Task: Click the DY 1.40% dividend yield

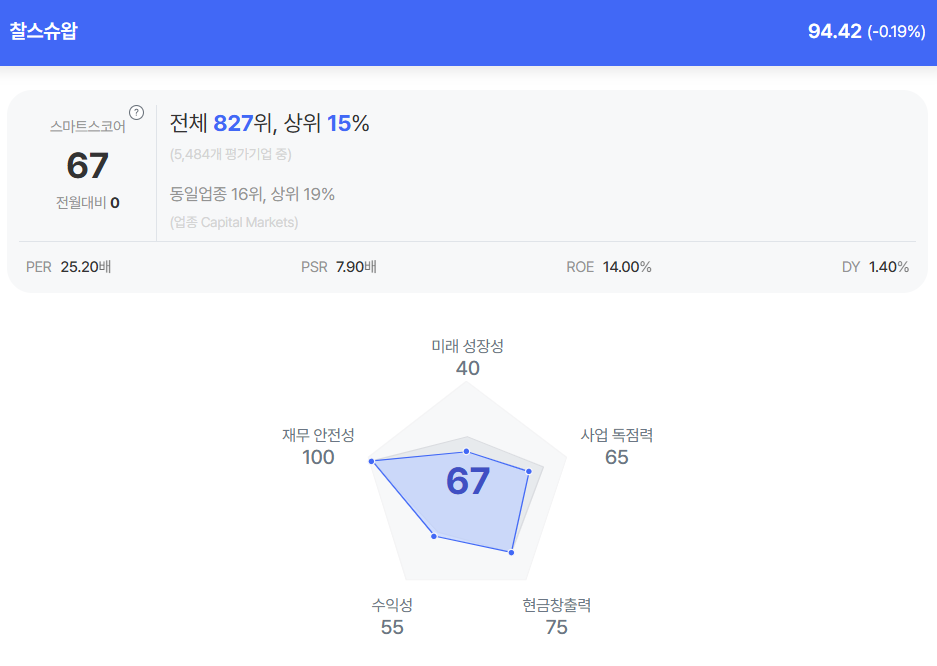Action: coord(875,267)
